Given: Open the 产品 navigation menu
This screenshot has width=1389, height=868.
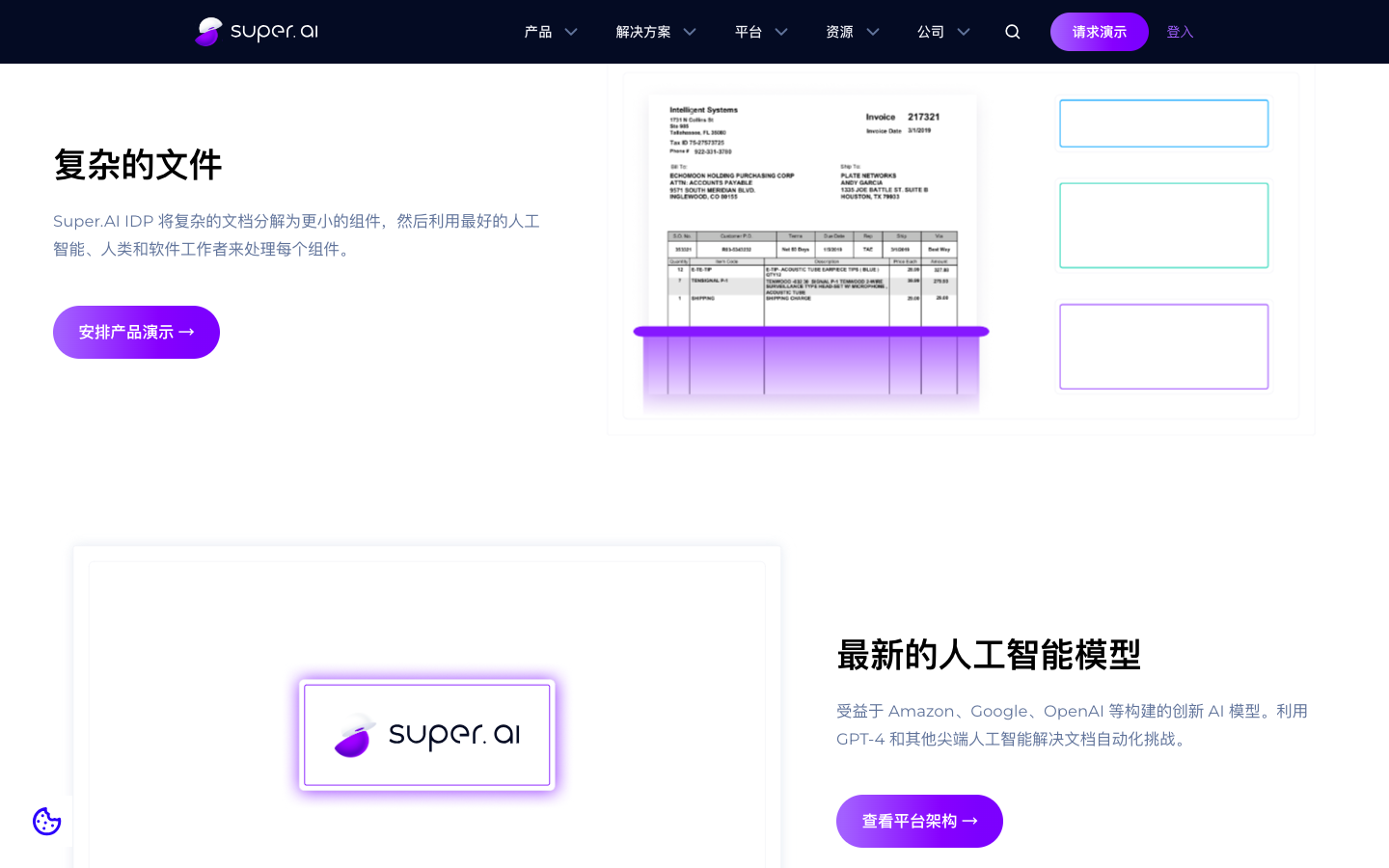Looking at the screenshot, I should 538,32.
